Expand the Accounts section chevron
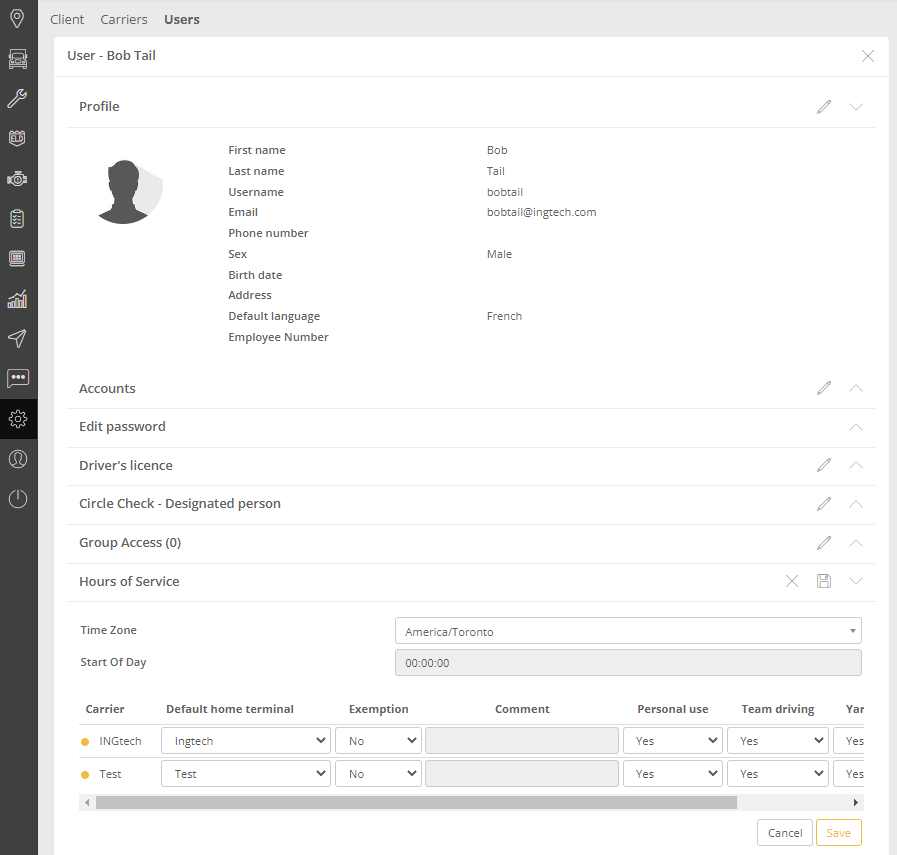This screenshot has height=855, width=897. 856,388
